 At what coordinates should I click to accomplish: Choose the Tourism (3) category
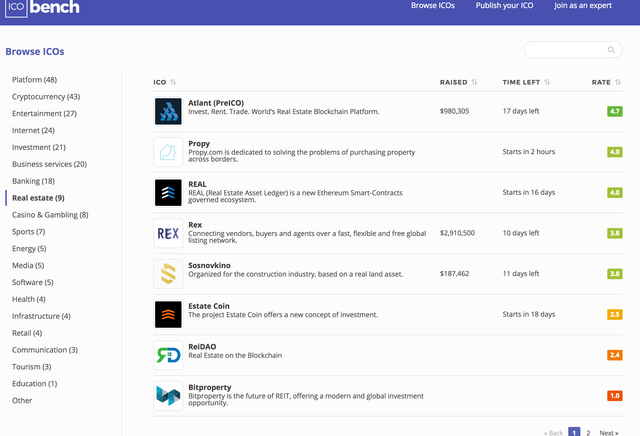(31, 367)
